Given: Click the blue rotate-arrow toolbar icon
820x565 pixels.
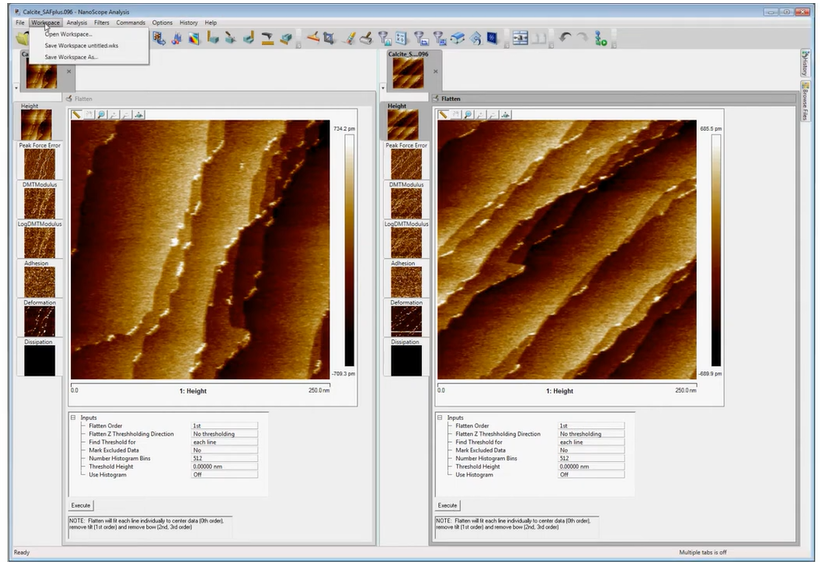Looking at the screenshot, I should pos(475,38).
